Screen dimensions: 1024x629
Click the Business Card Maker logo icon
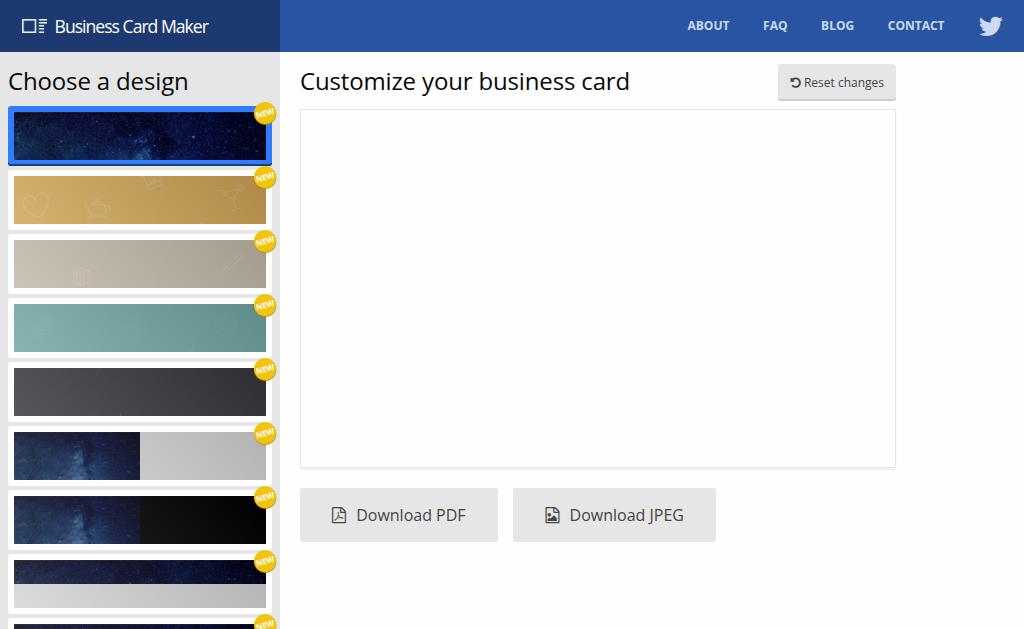point(35,26)
